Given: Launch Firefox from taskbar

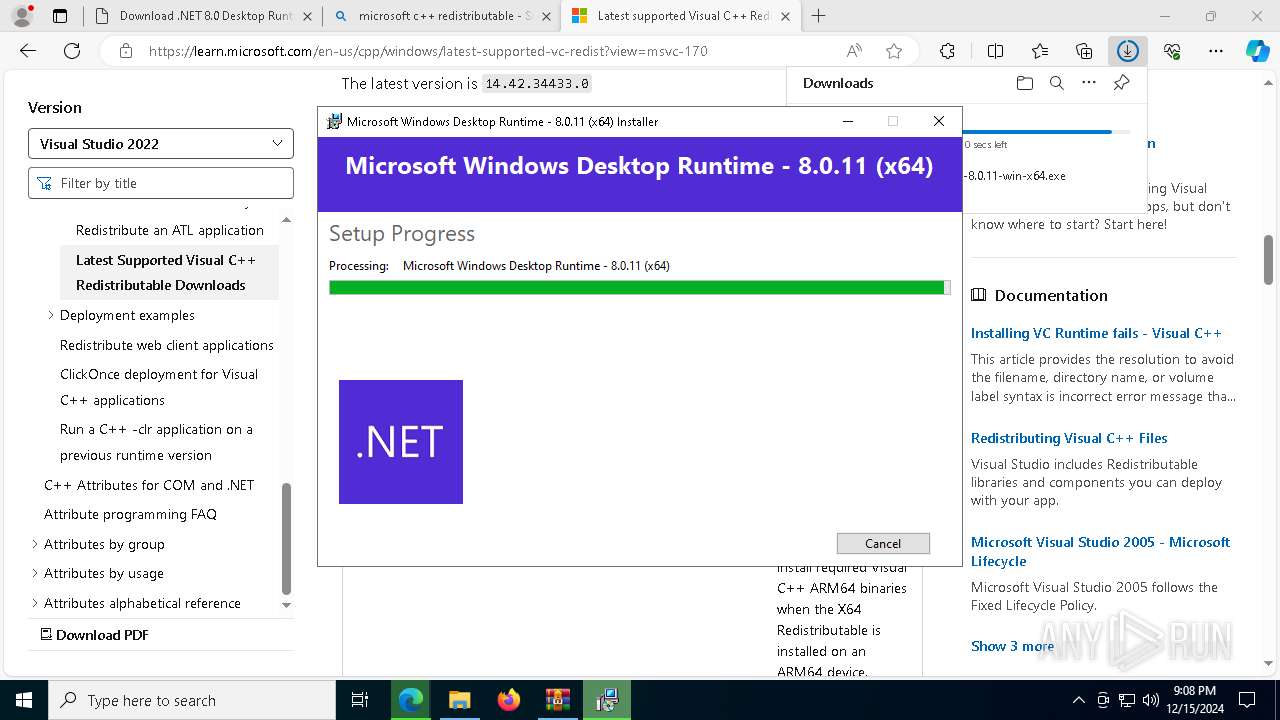Looking at the screenshot, I should coord(508,700).
